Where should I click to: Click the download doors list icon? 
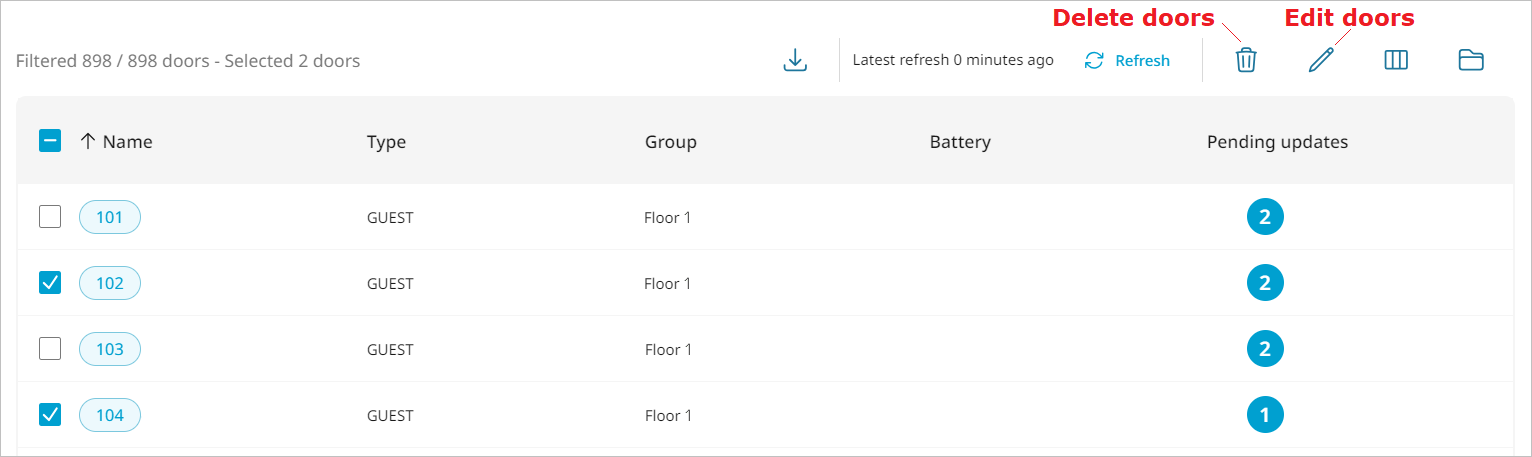coord(795,60)
